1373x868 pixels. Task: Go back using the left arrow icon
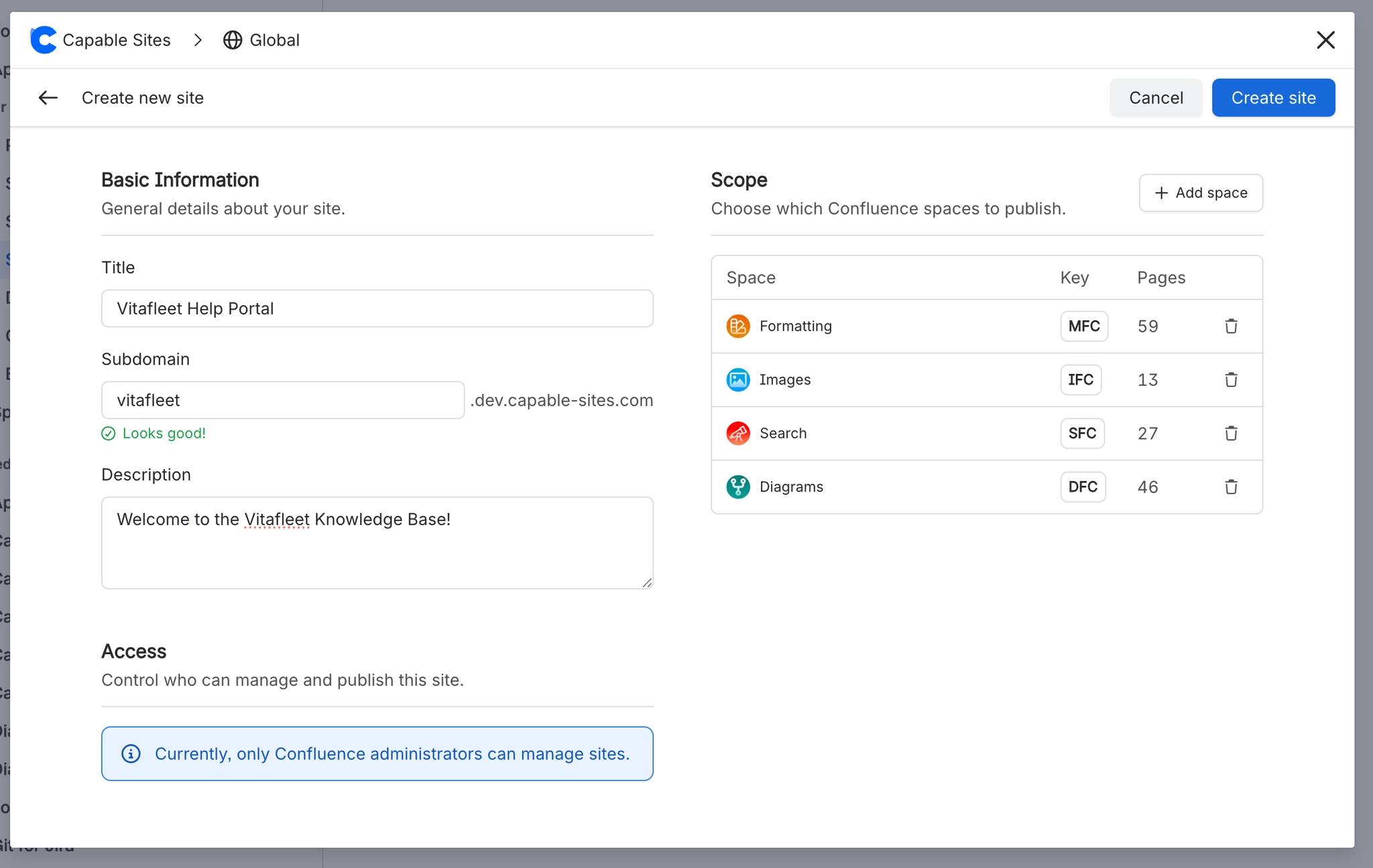(x=48, y=98)
